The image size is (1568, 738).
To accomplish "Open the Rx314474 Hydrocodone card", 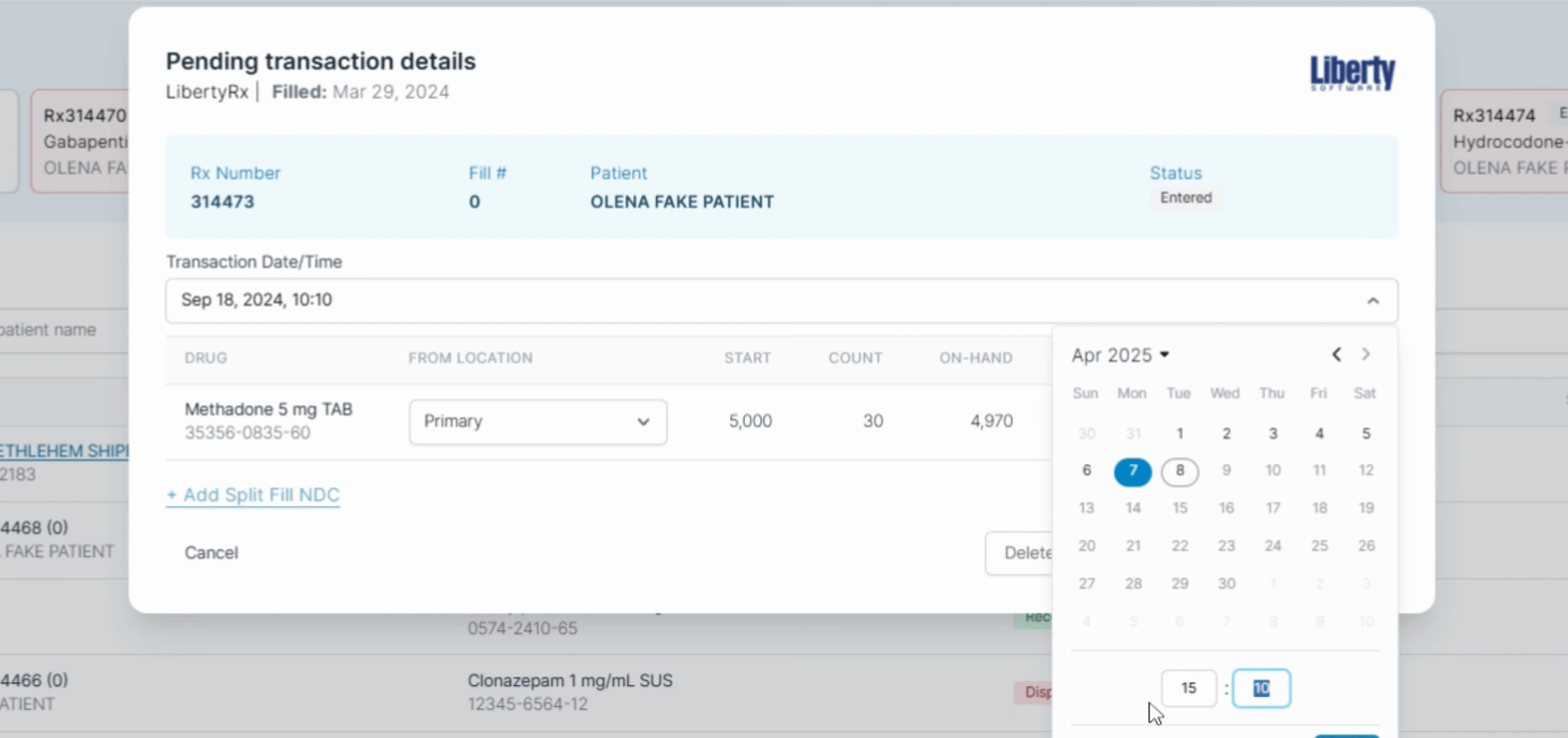I will point(1504,141).
